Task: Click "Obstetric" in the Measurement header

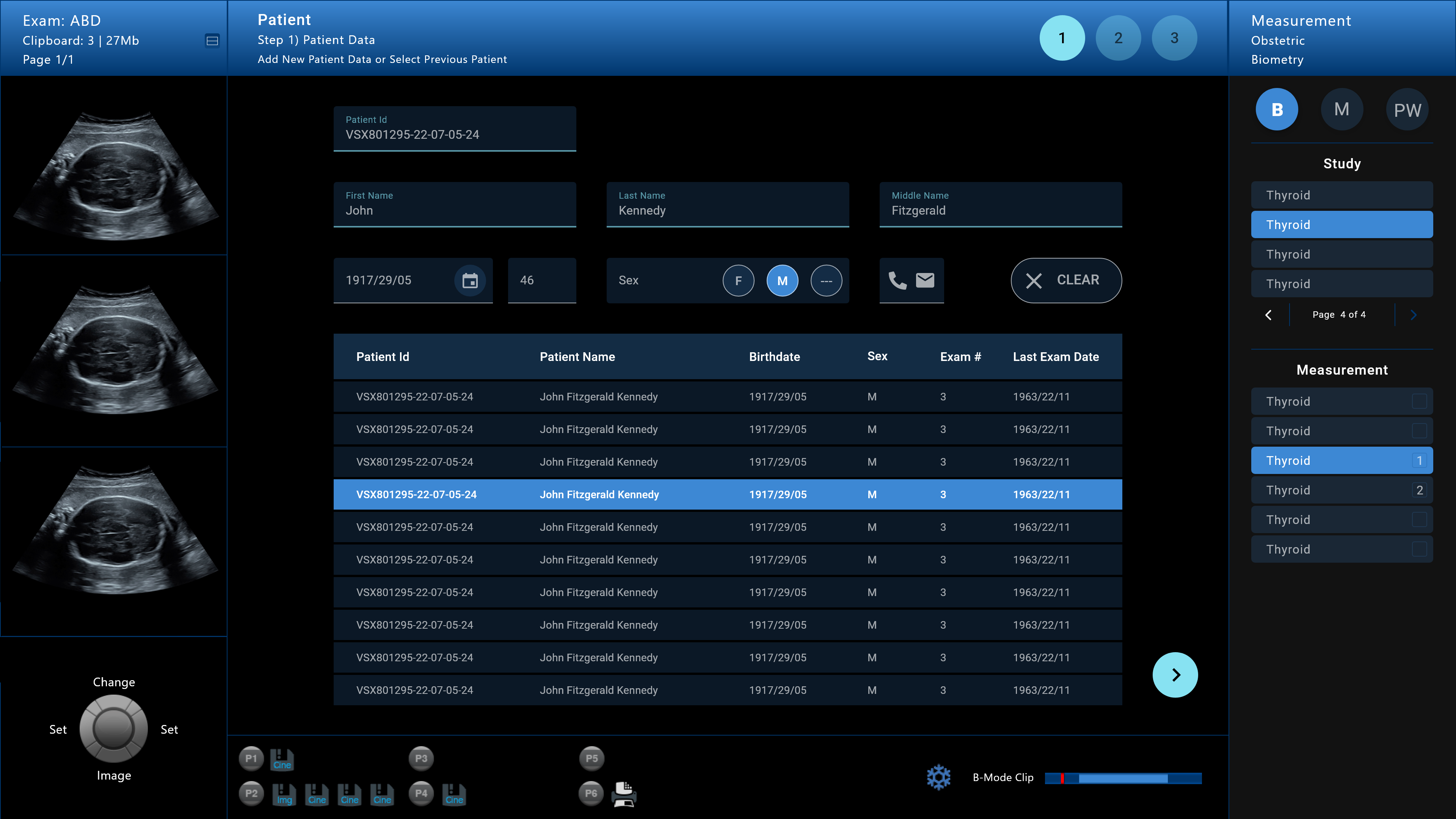Action: pyautogui.click(x=1277, y=41)
